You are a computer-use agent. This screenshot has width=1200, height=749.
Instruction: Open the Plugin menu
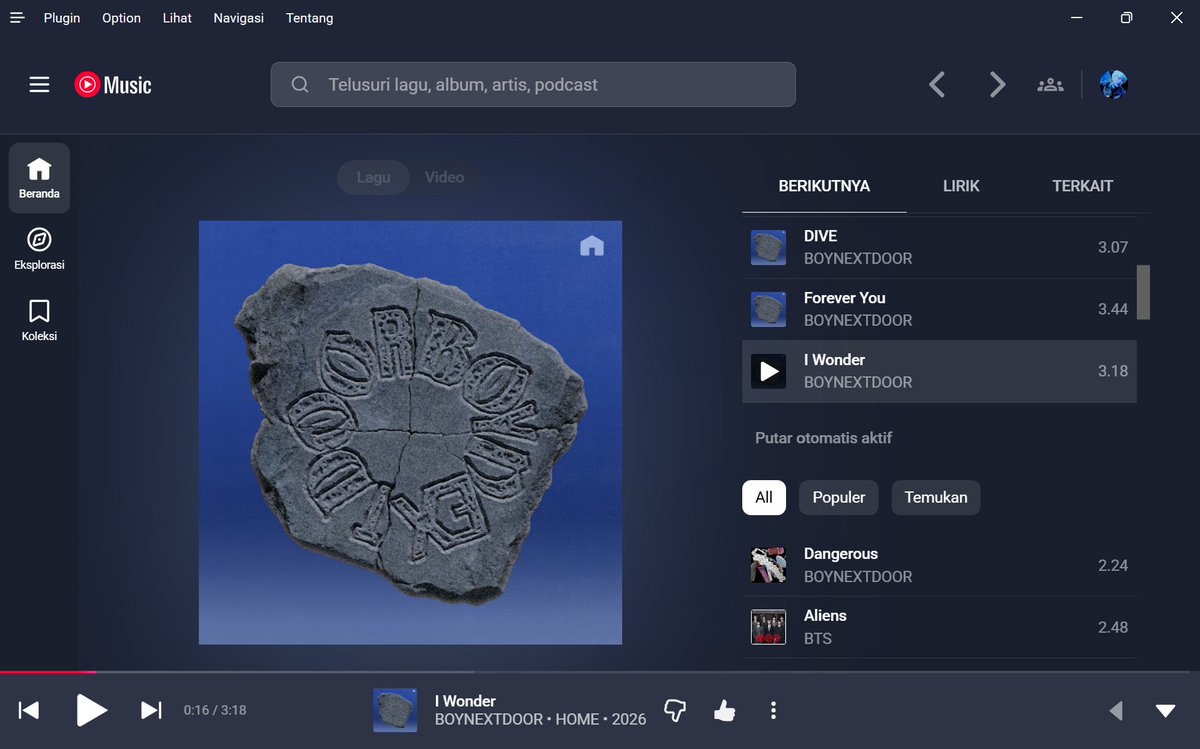pos(62,18)
